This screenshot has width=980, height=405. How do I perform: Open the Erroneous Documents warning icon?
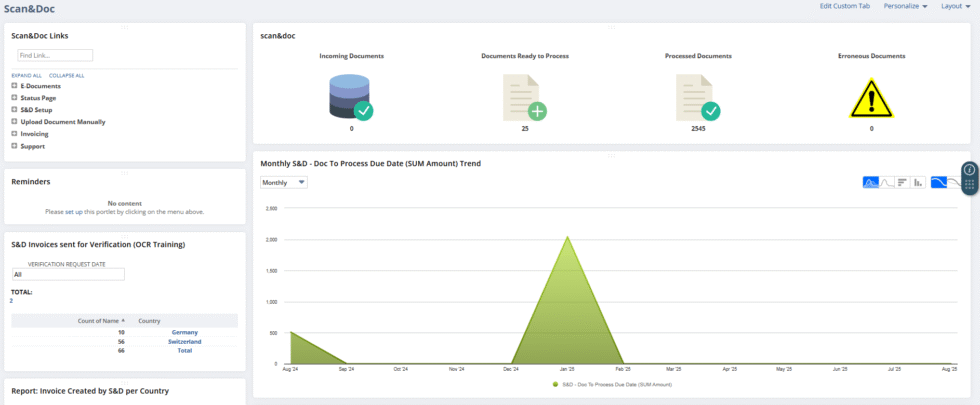point(871,98)
